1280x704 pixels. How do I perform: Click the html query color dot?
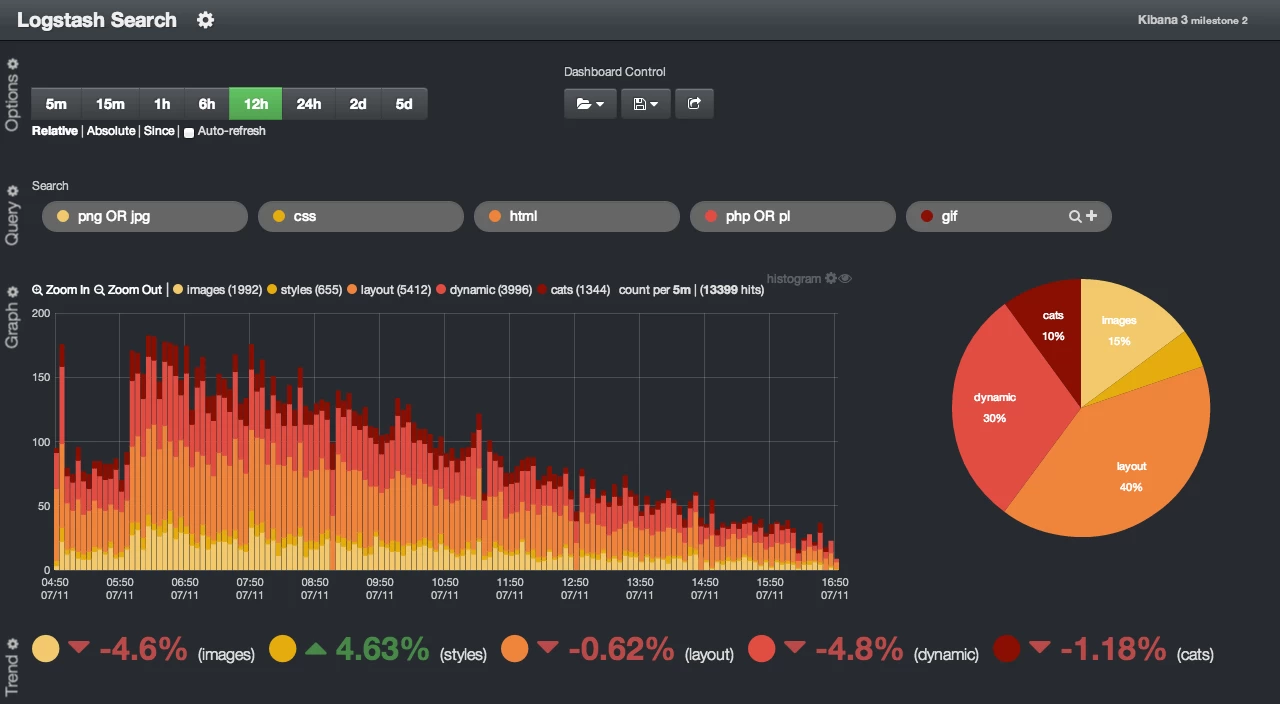coord(495,216)
